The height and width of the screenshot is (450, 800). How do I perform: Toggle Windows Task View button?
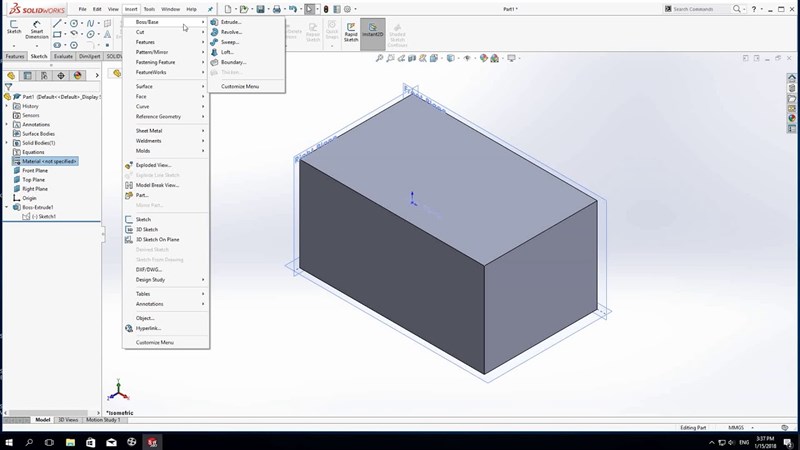(x=50, y=441)
